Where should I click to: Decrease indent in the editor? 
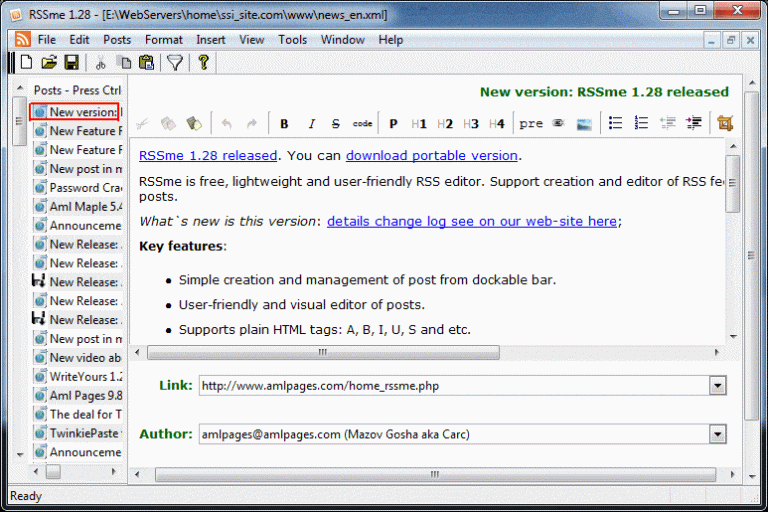[668, 123]
